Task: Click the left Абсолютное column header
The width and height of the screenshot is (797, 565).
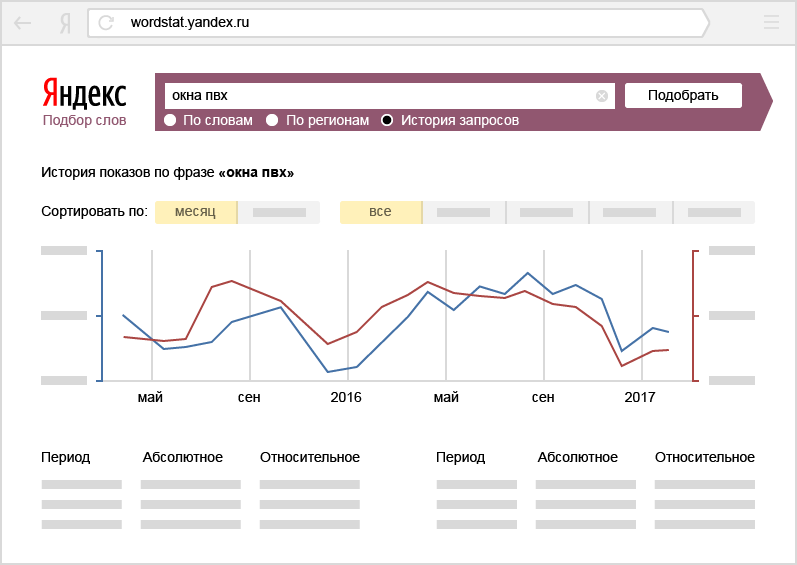Action: [182, 457]
